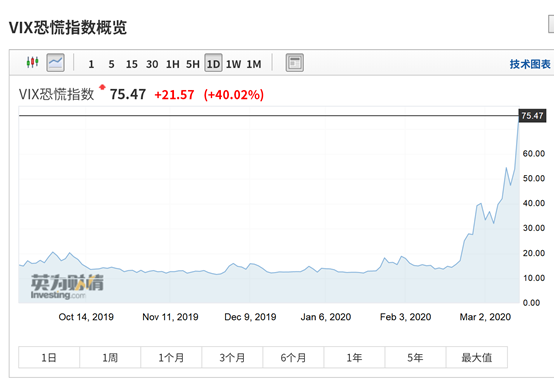554x379 pixels.
Task: Click the VIX恐慌指数 chart series label
Action: pyautogui.click(x=57, y=94)
